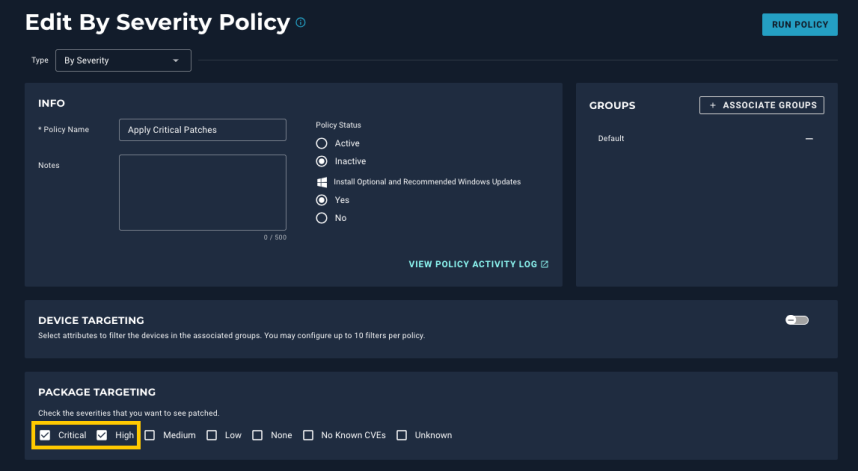
Task: Choose No for optional Windows updates
Action: (x=322, y=218)
